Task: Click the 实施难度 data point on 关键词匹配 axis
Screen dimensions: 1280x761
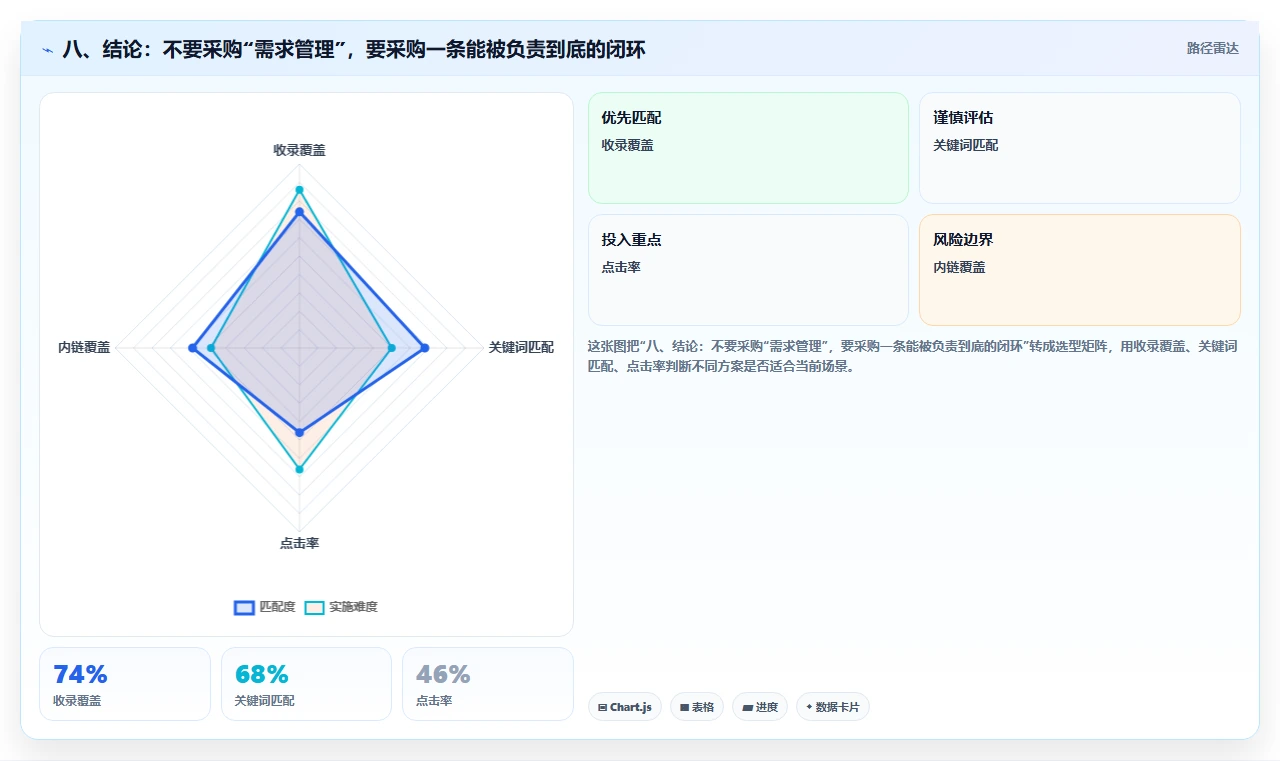Action: pyautogui.click(x=391, y=348)
